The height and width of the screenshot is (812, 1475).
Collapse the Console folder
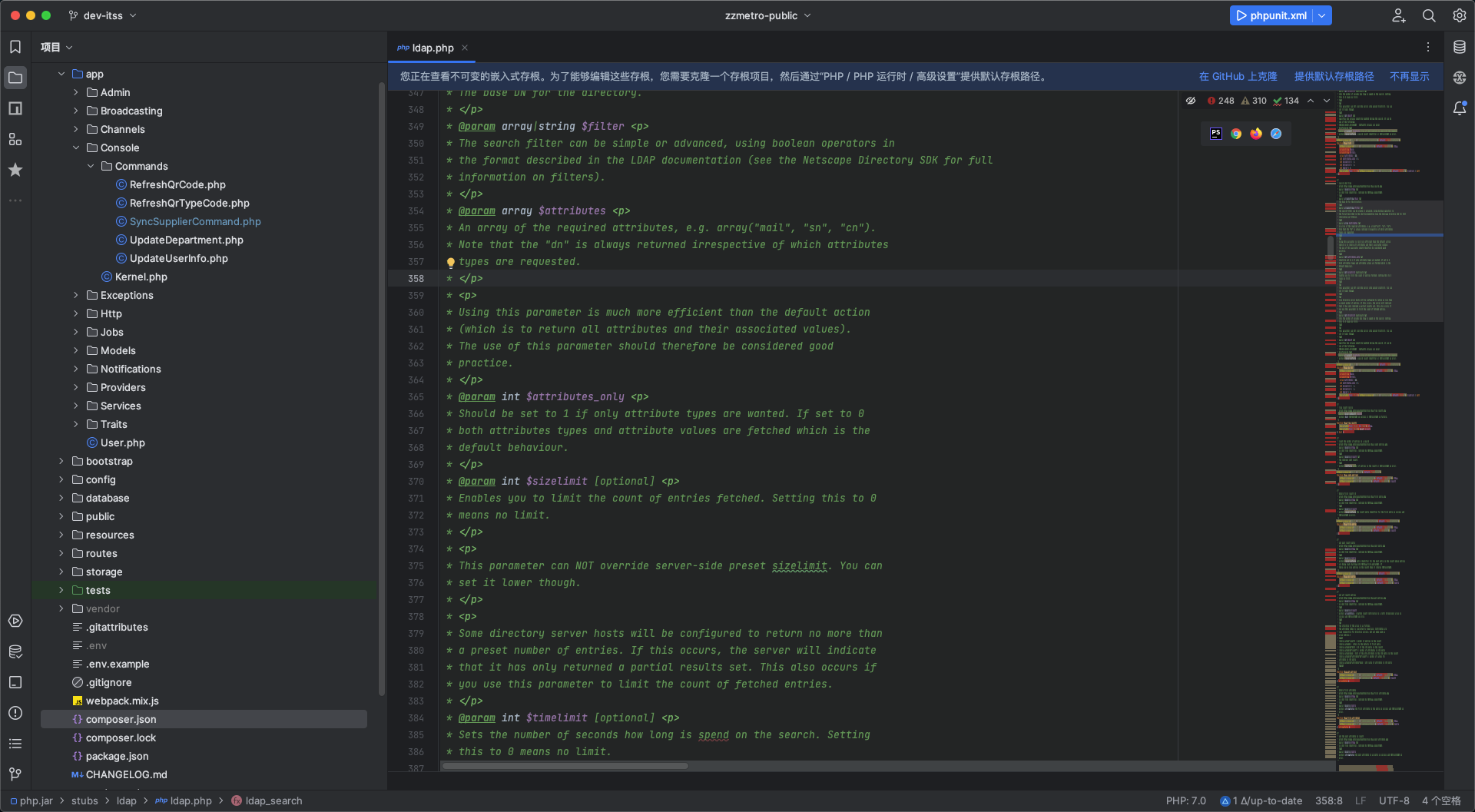click(76, 147)
